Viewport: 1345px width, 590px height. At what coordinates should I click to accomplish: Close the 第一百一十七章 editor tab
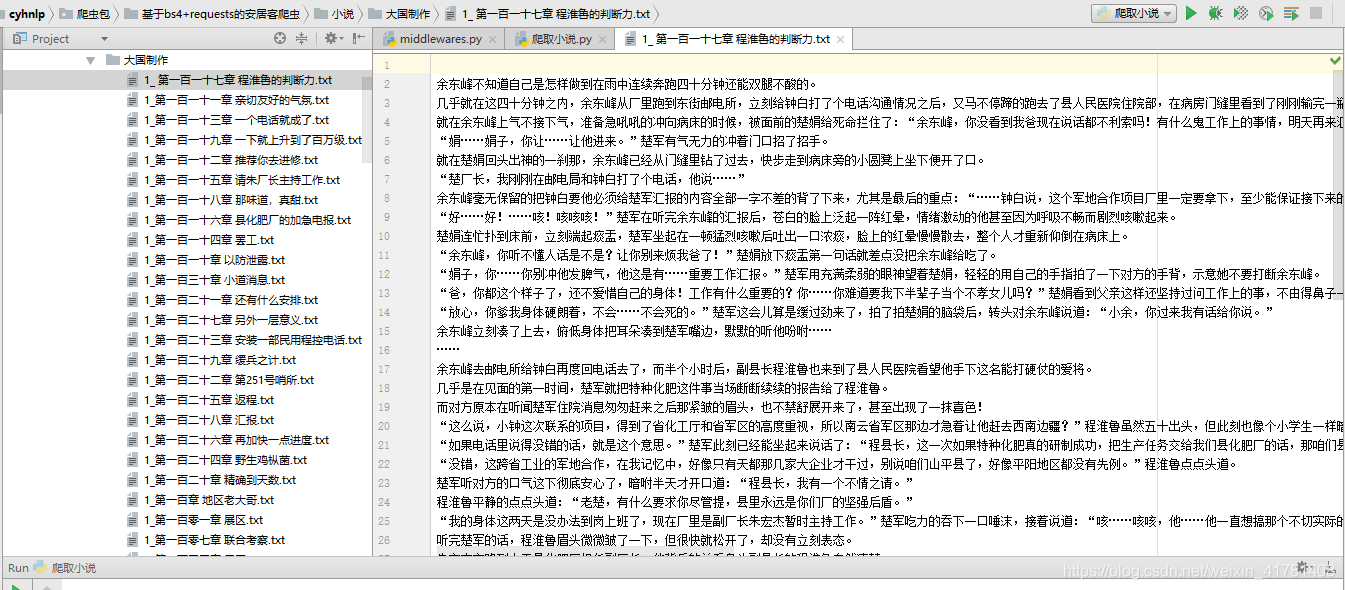click(x=842, y=39)
